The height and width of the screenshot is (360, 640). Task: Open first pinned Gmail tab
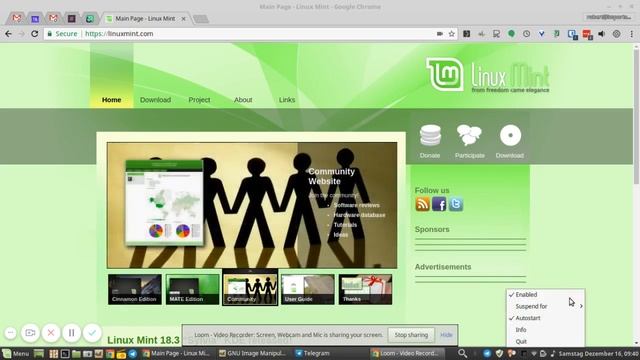coord(17,18)
